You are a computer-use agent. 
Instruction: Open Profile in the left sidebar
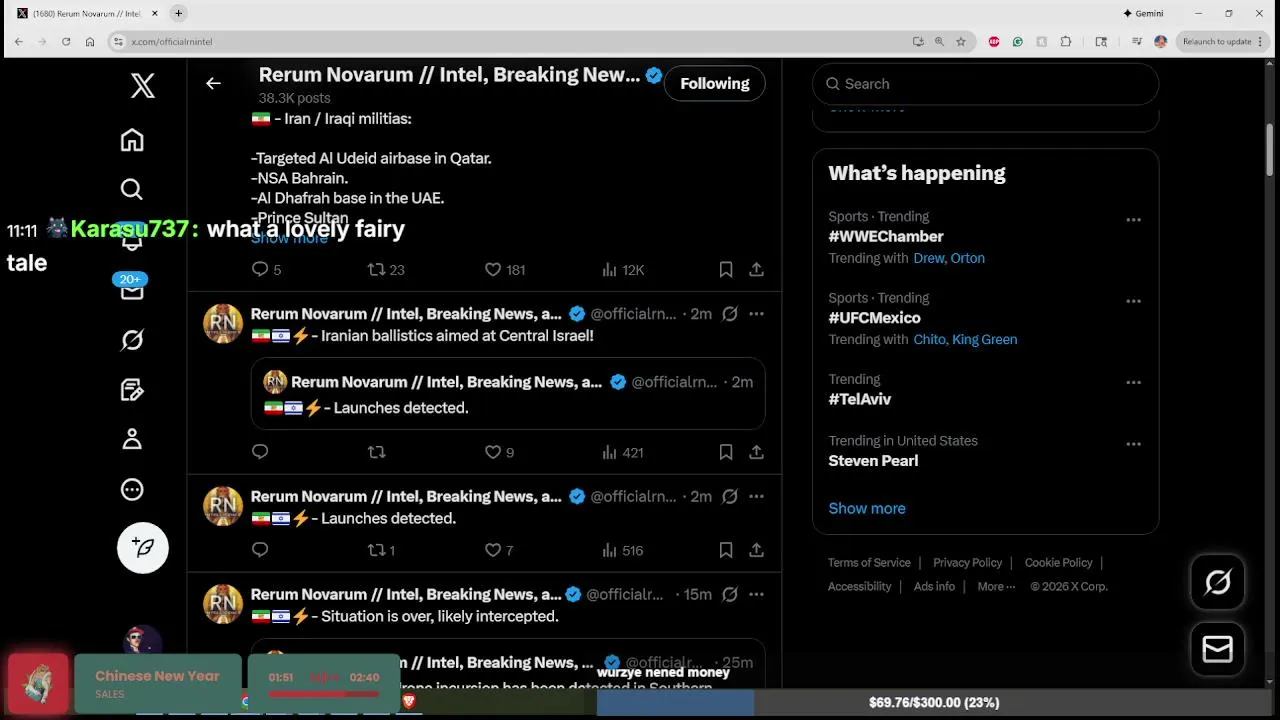[x=132, y=440]
